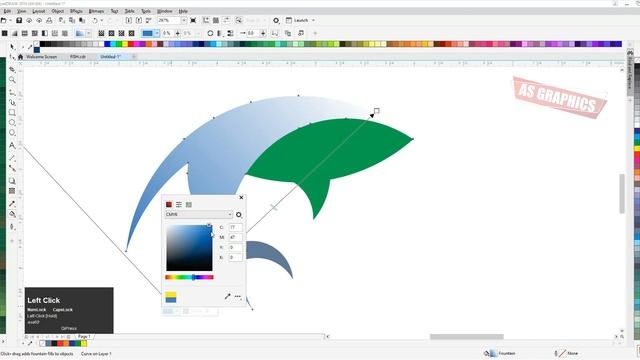This screenshot has width=640, height=360.
Task: Select the Freehand drawing tool
Action: 12,92
